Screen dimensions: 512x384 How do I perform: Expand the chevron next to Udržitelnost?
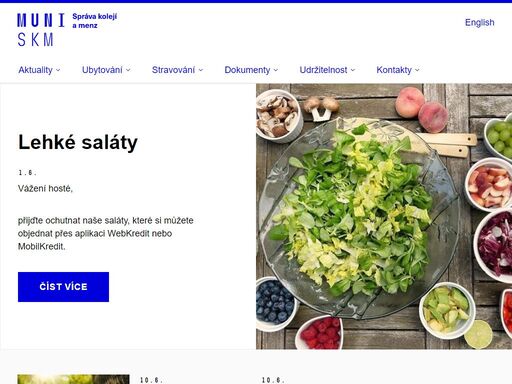pyautogui.click(x=353, y=70)
